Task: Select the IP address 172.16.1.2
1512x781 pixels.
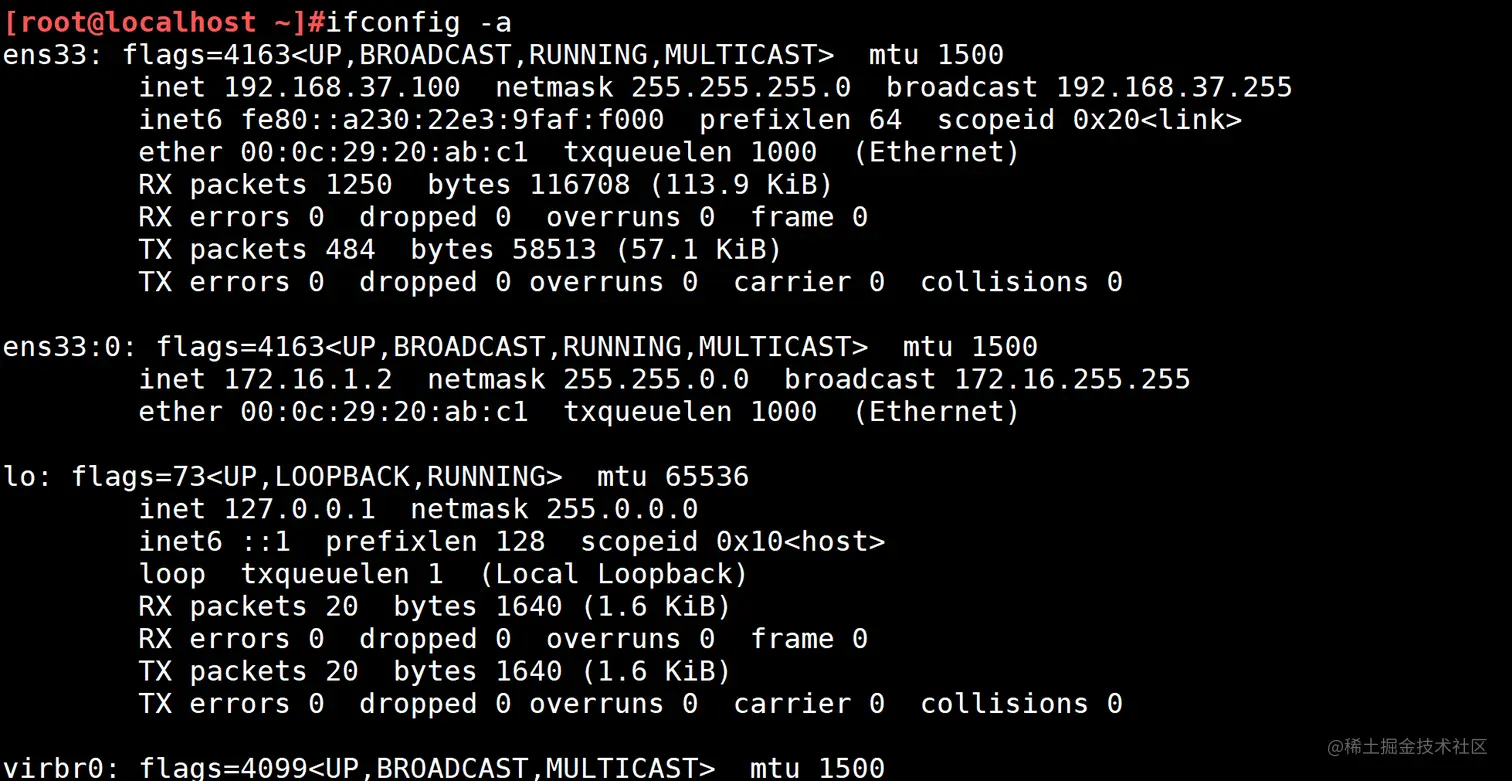Action: 308,379
